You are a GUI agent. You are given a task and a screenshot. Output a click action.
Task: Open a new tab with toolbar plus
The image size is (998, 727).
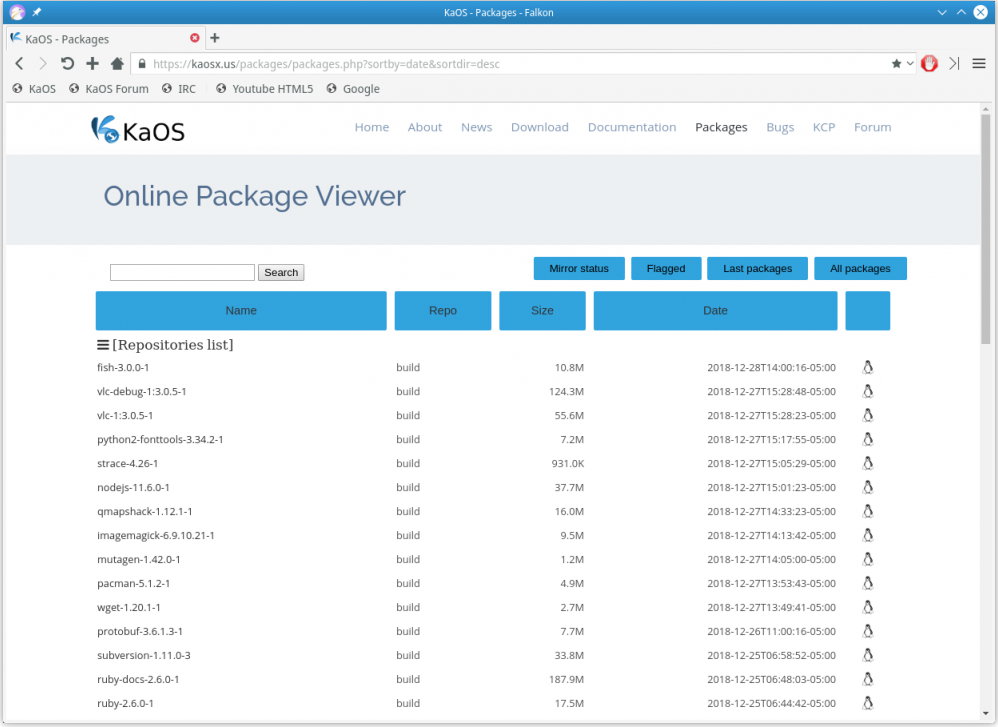pyautogui.click(x=92, y=64)
